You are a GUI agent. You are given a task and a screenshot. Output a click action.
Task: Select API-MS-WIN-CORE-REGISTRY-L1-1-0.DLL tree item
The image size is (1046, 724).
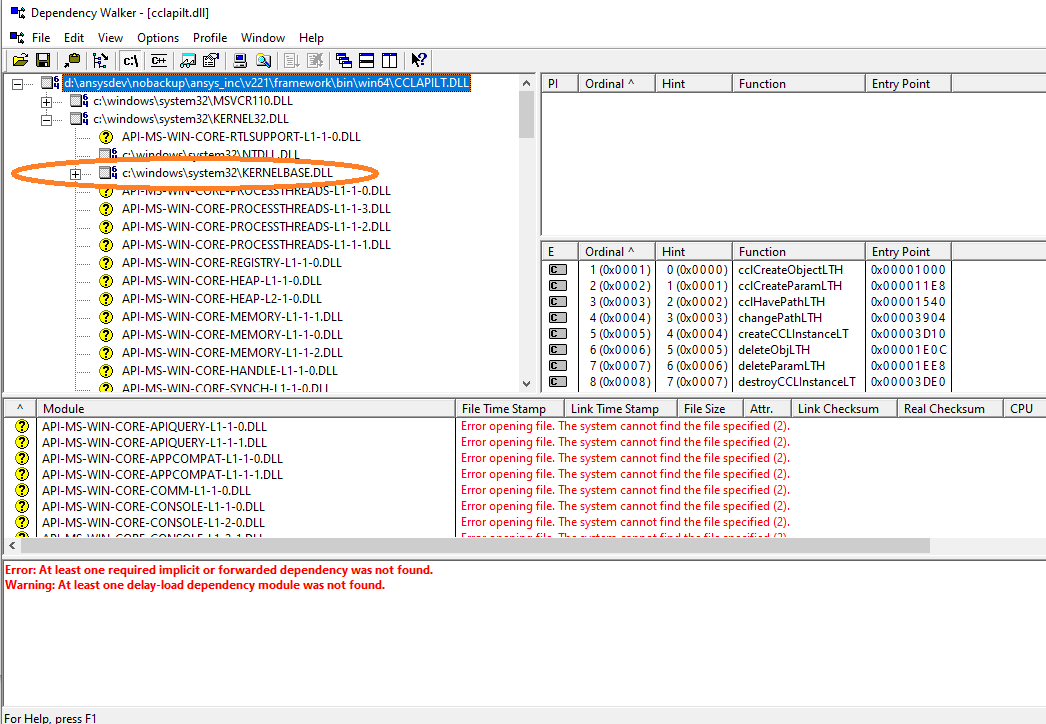[x=231, y=263]
